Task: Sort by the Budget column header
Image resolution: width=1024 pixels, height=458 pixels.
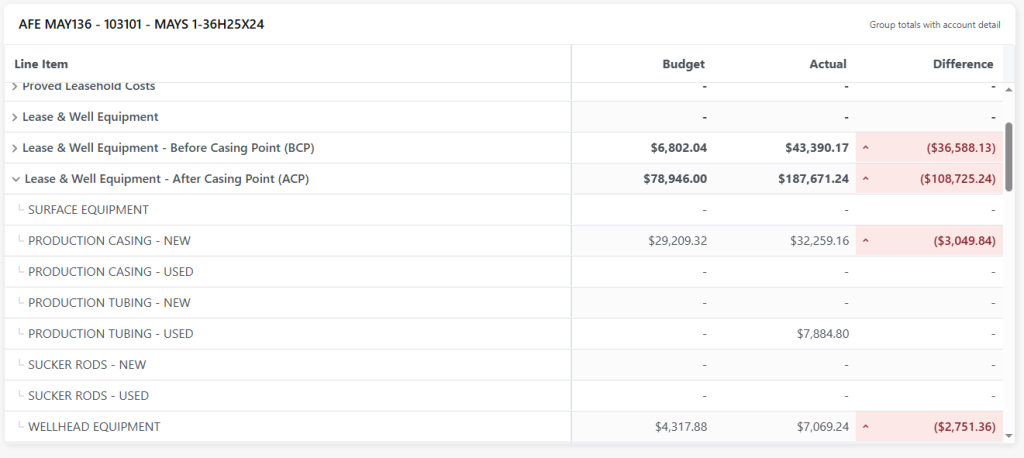Action: tap(683, 64)
